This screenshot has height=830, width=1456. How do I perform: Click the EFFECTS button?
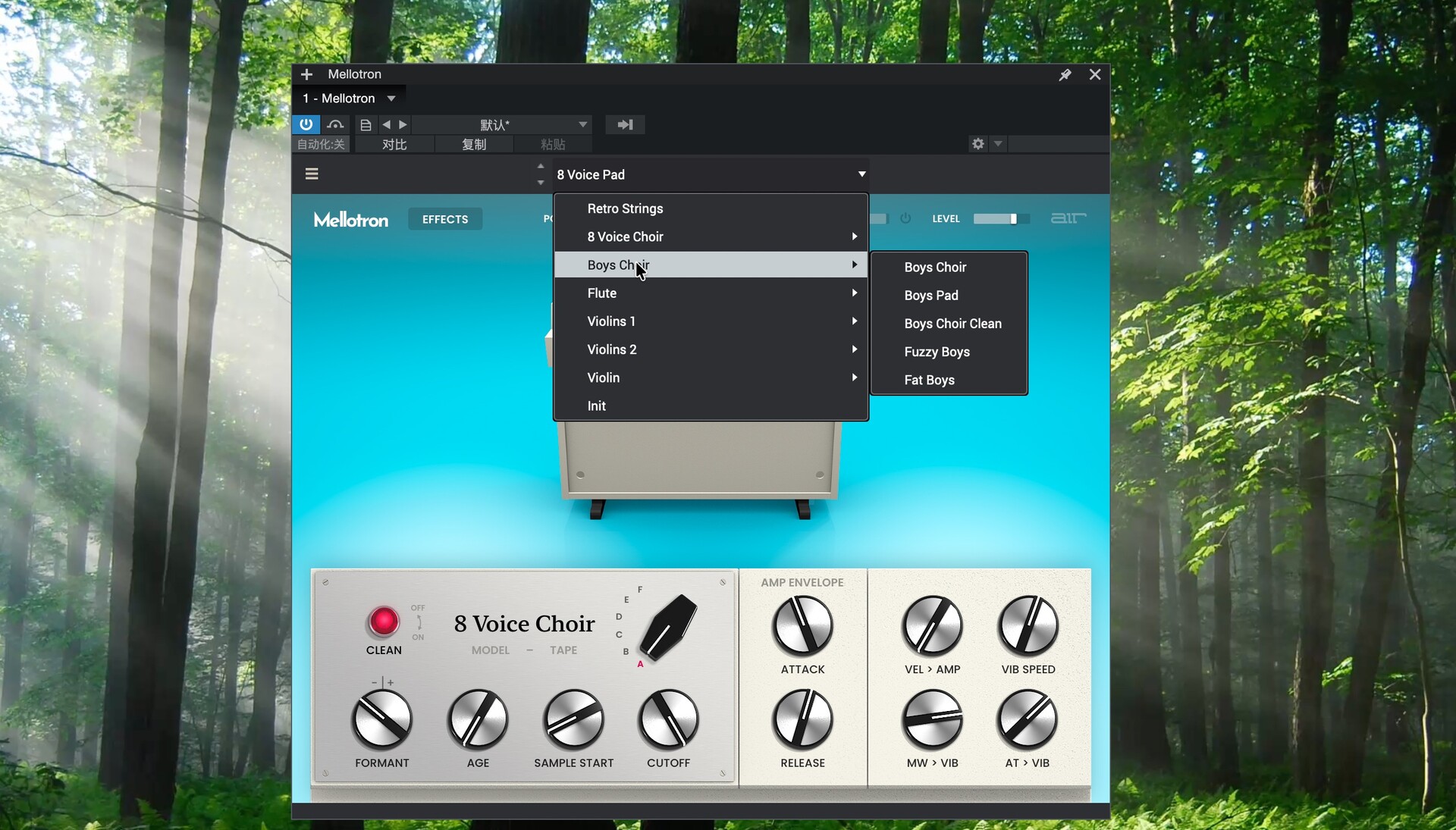445,219
